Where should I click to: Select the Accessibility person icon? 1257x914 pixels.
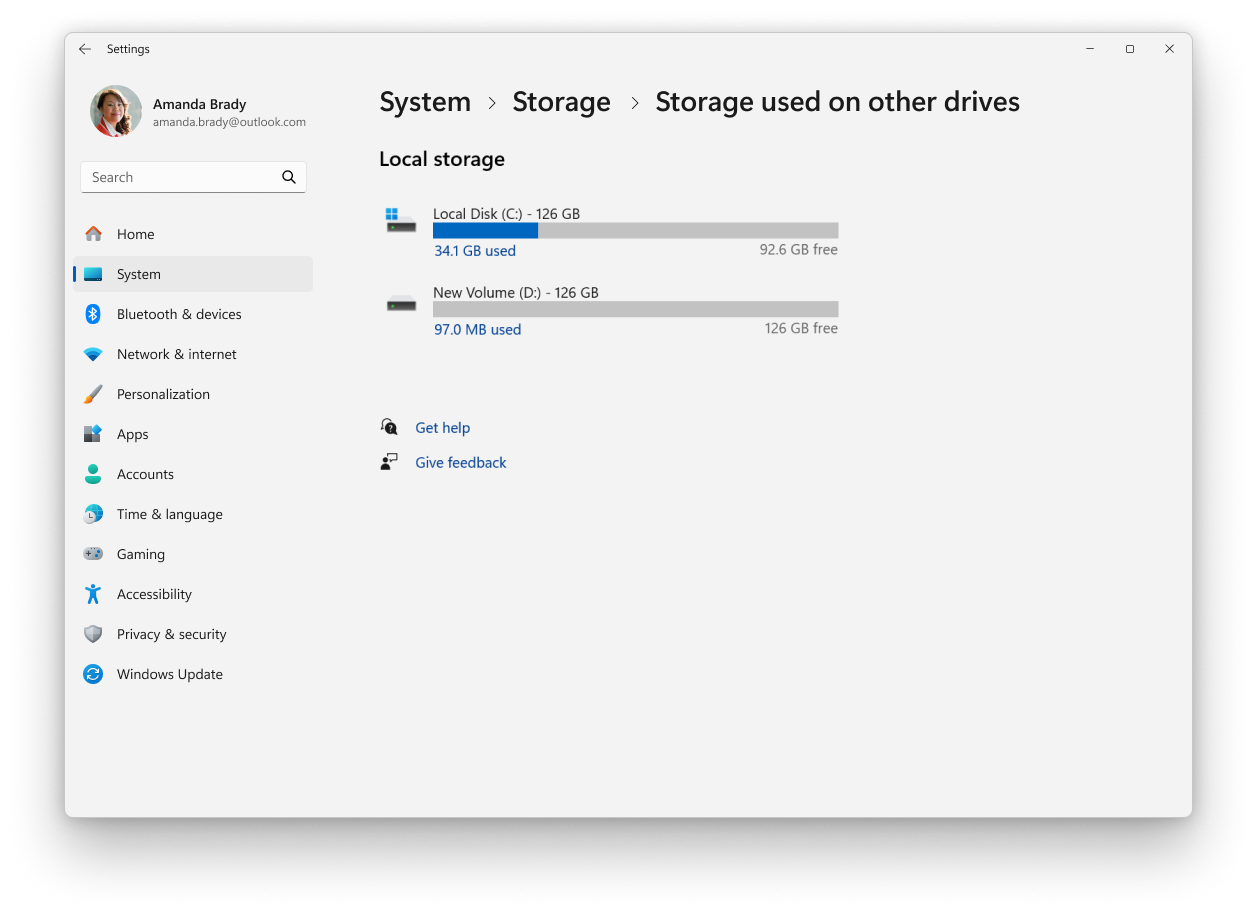click(x=93, y=594)
